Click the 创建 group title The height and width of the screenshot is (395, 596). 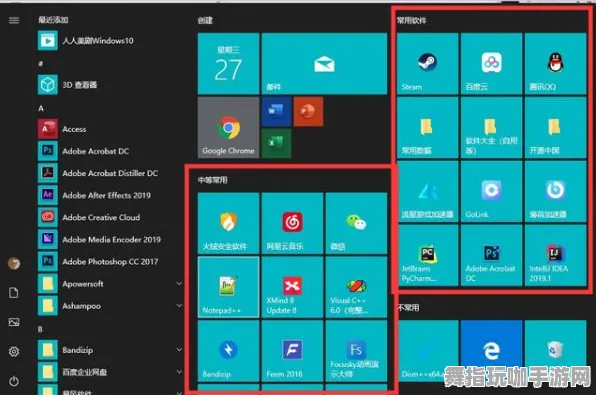pyautogui.click(x=205, y=20)
